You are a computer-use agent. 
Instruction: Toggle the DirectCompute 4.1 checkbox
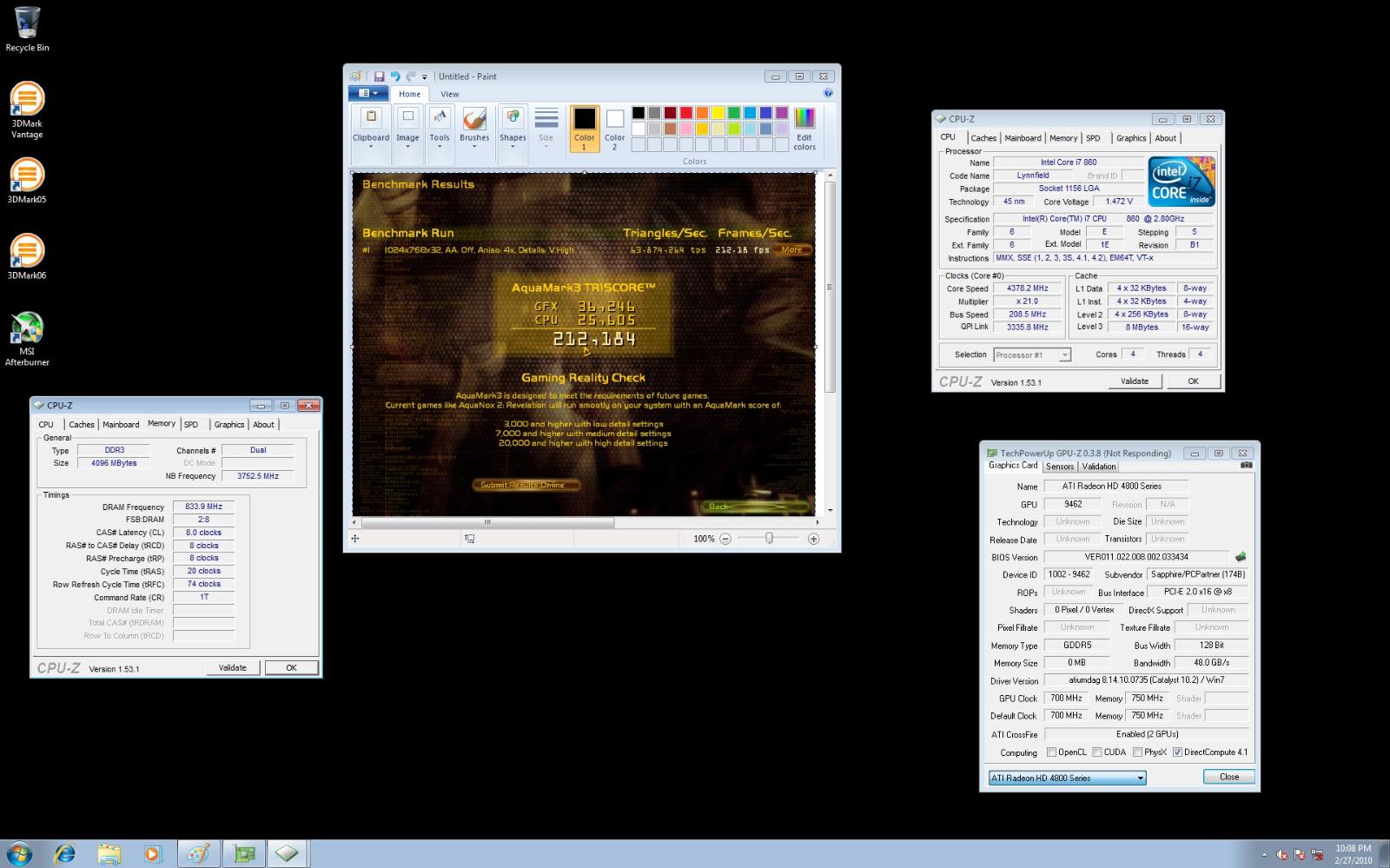pyautogui.click(x=1177, y=752)
